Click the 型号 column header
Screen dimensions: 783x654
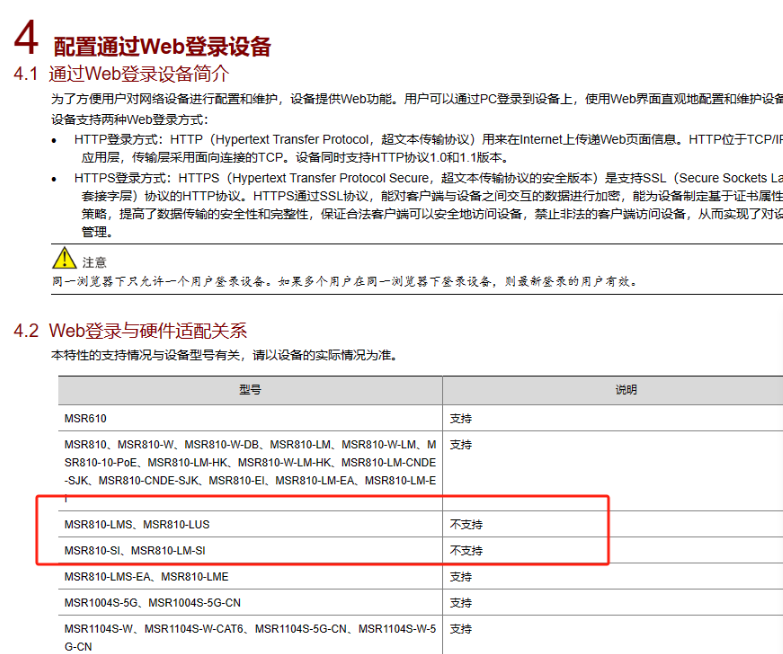pos(250,390)
